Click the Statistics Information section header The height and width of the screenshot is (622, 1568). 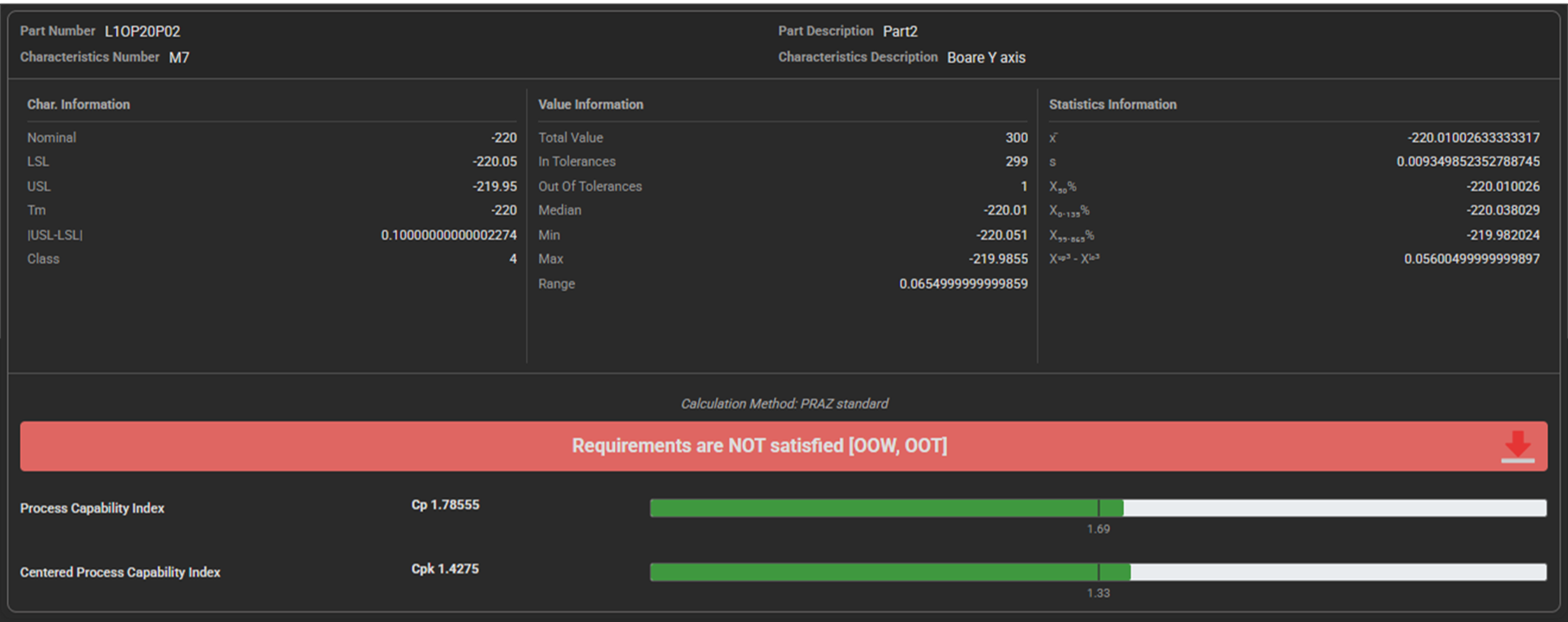1112,105
